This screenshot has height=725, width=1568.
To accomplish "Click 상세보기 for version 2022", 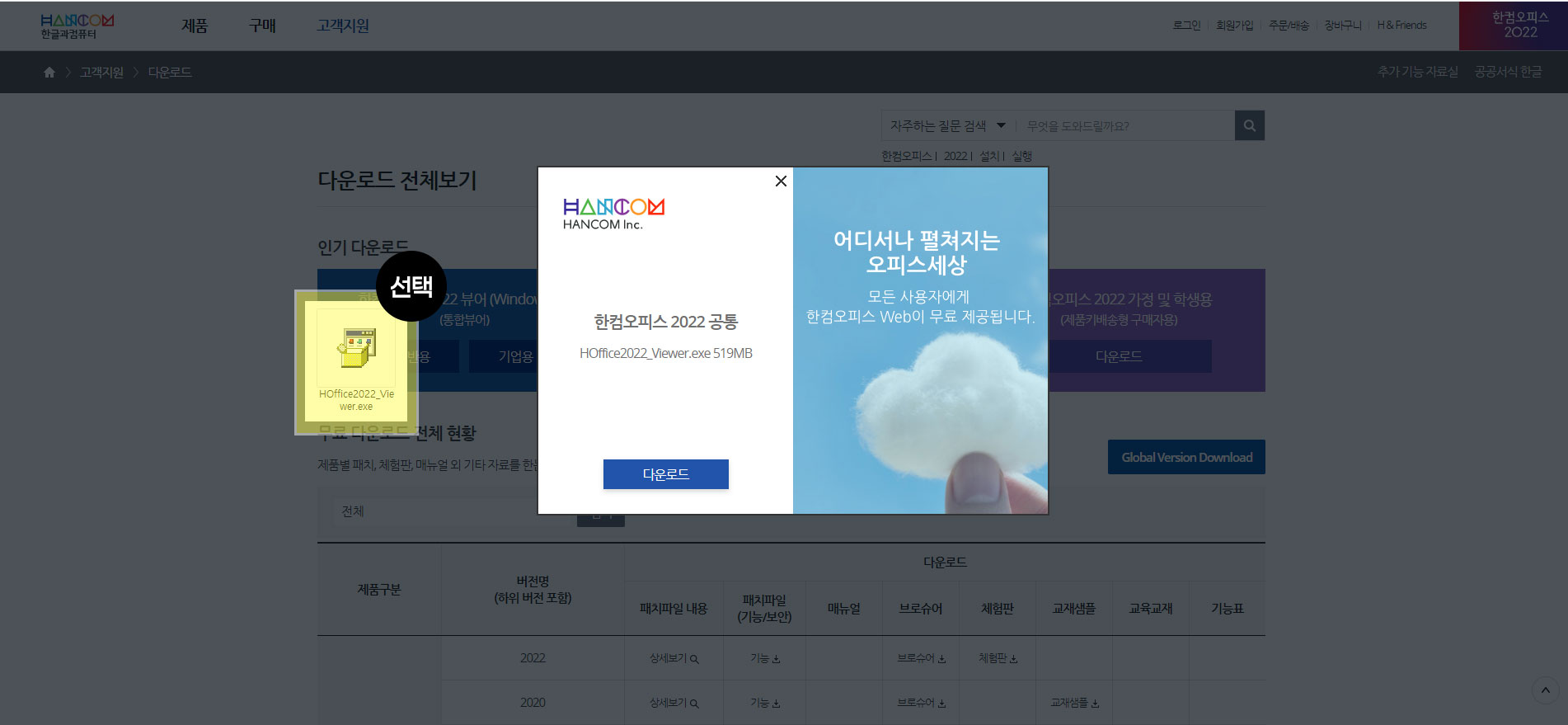I will tap(674, 658).
